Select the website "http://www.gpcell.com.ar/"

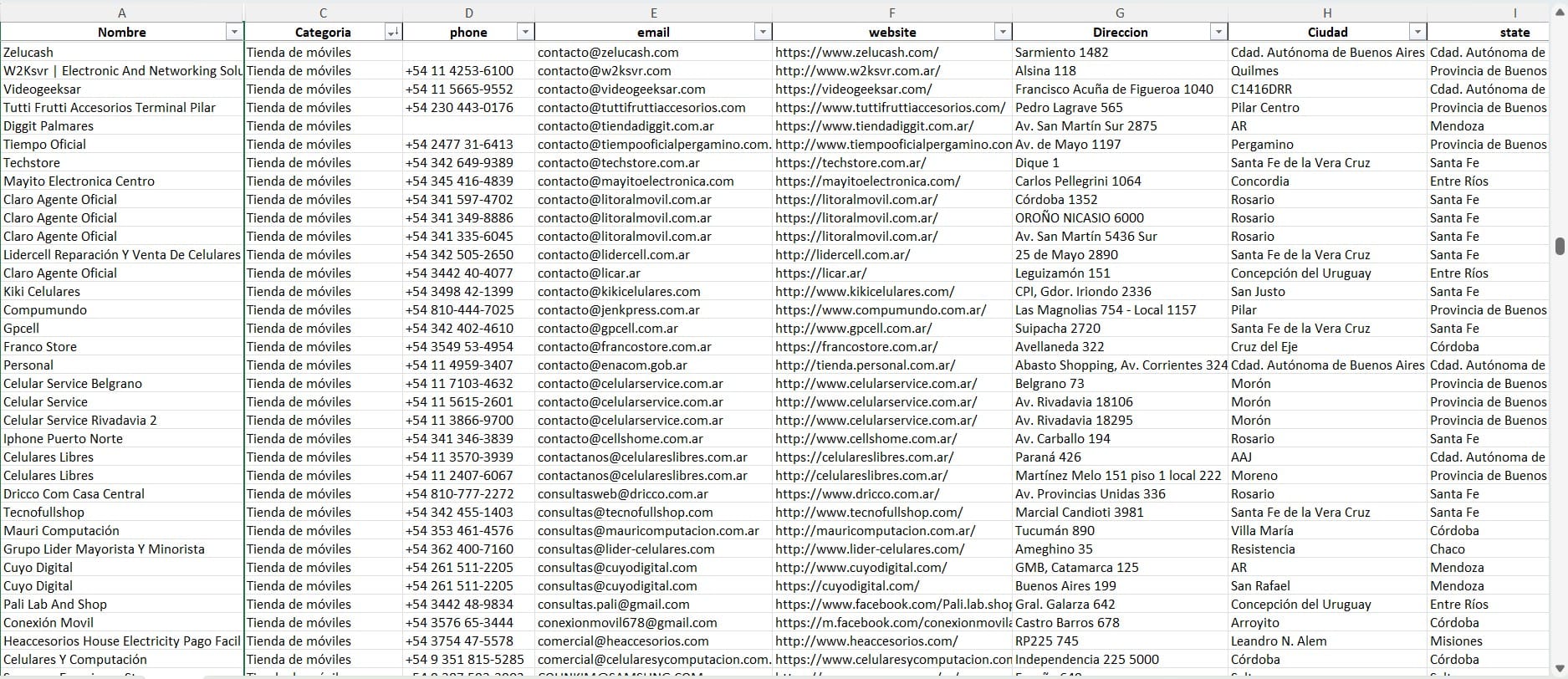point(892,328)
